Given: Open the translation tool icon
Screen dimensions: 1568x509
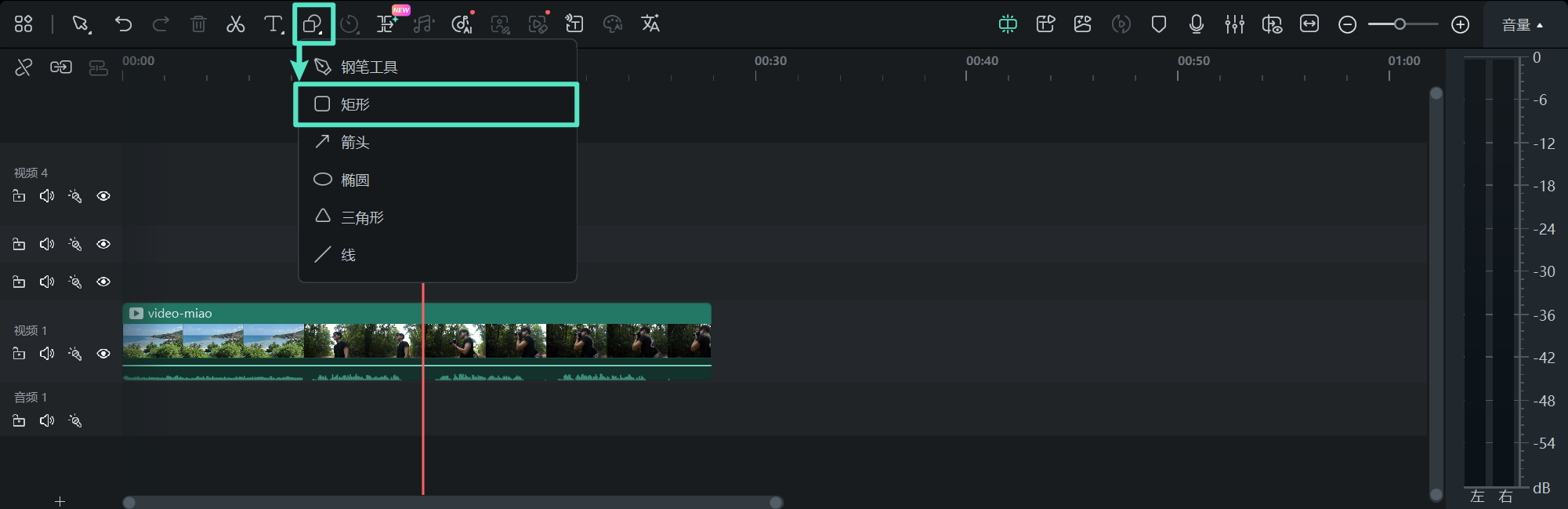Looking at the screenshot, I should click(650, 24).
